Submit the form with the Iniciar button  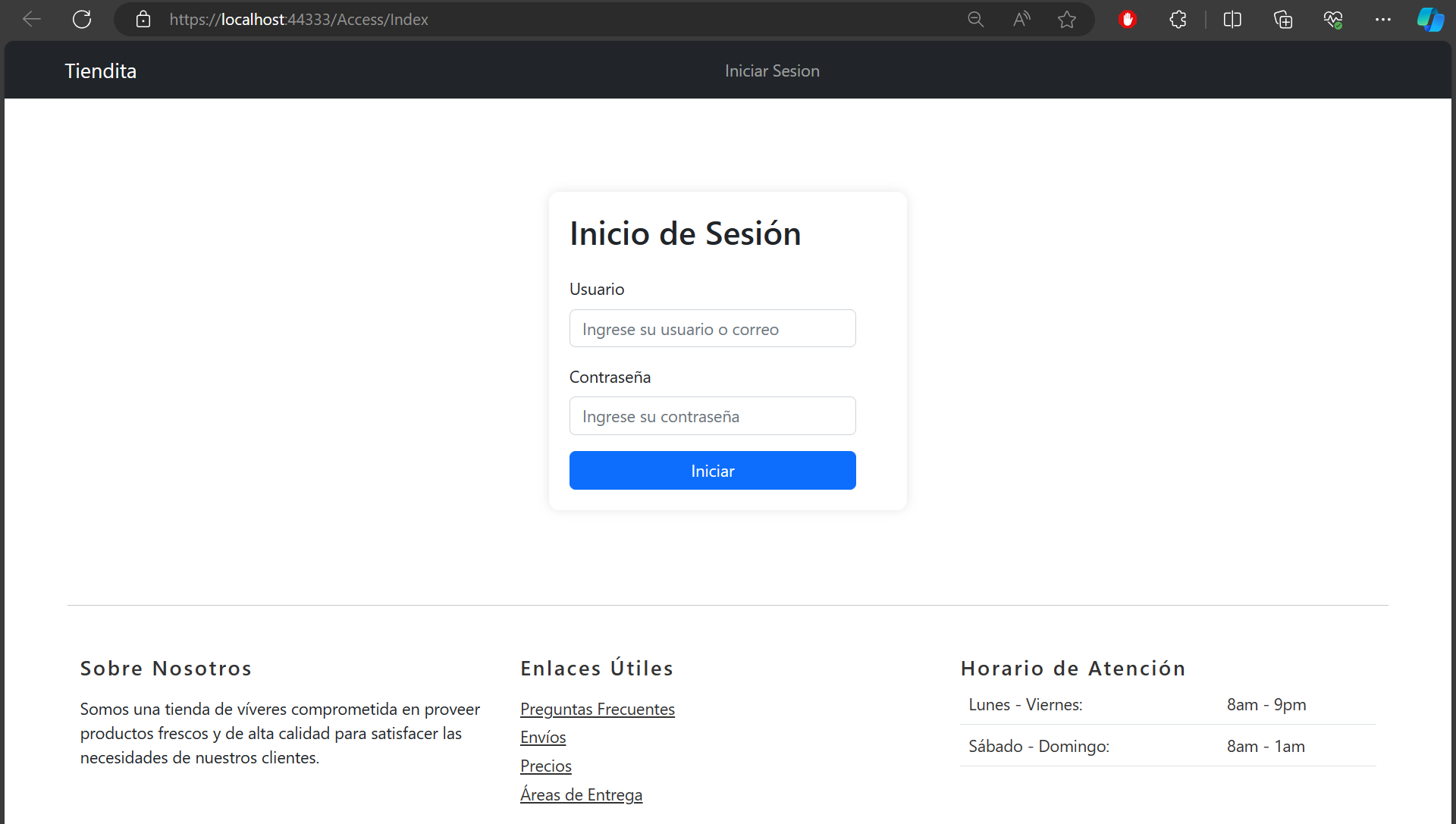coord(713,471)
